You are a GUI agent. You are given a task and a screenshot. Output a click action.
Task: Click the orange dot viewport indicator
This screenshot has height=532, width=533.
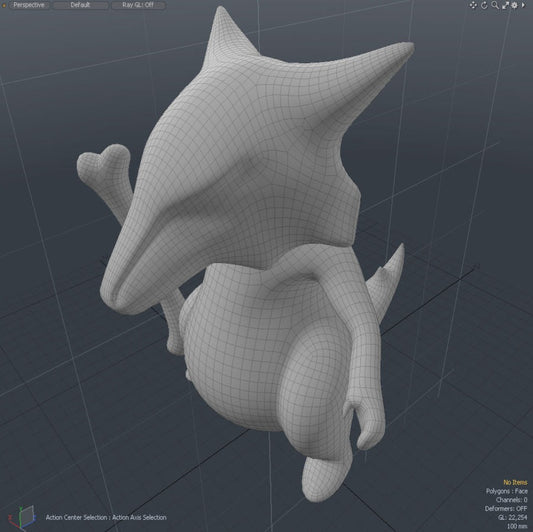pyautogui.click(x=4, y=5)
